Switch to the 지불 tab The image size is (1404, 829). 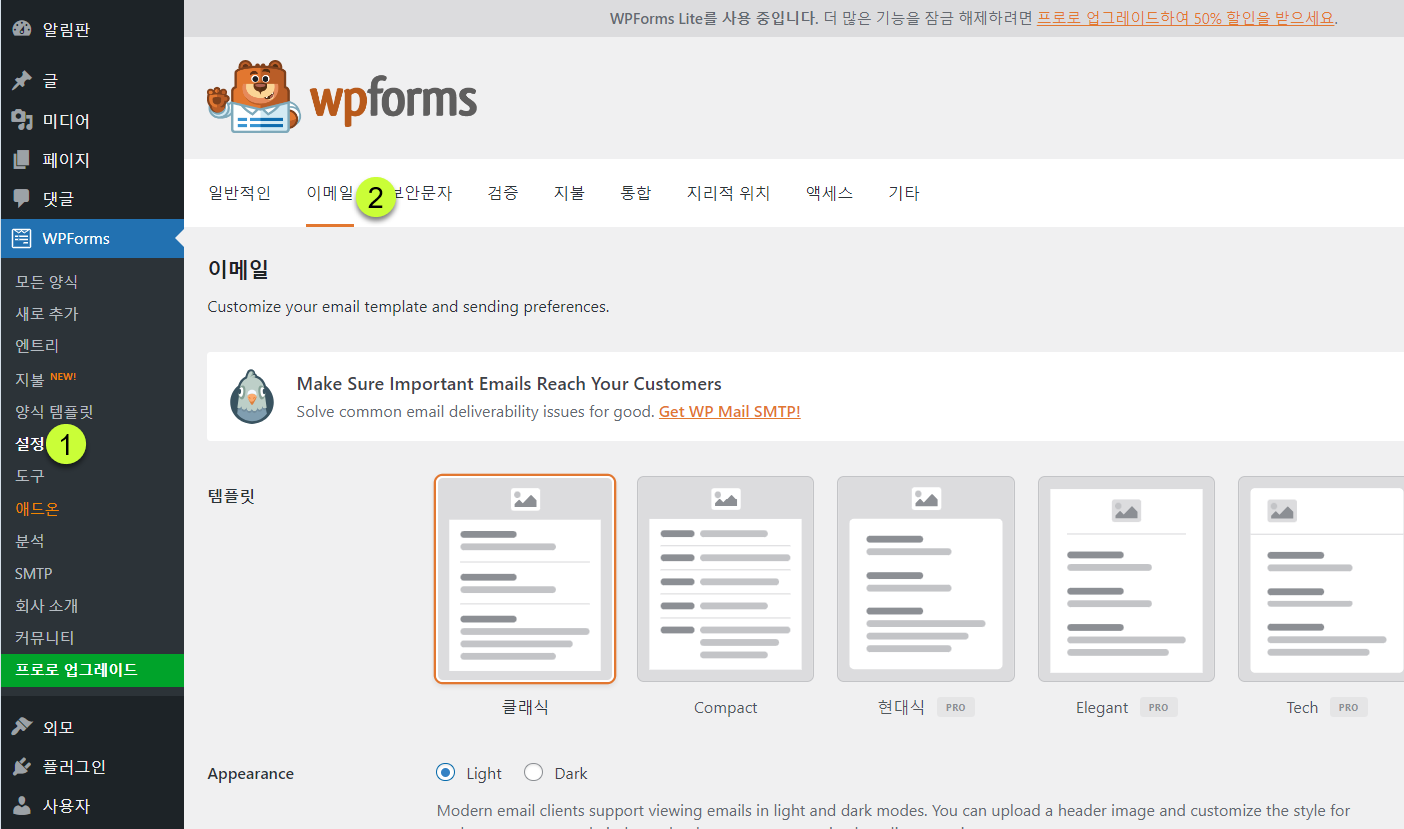pos(569,193)
